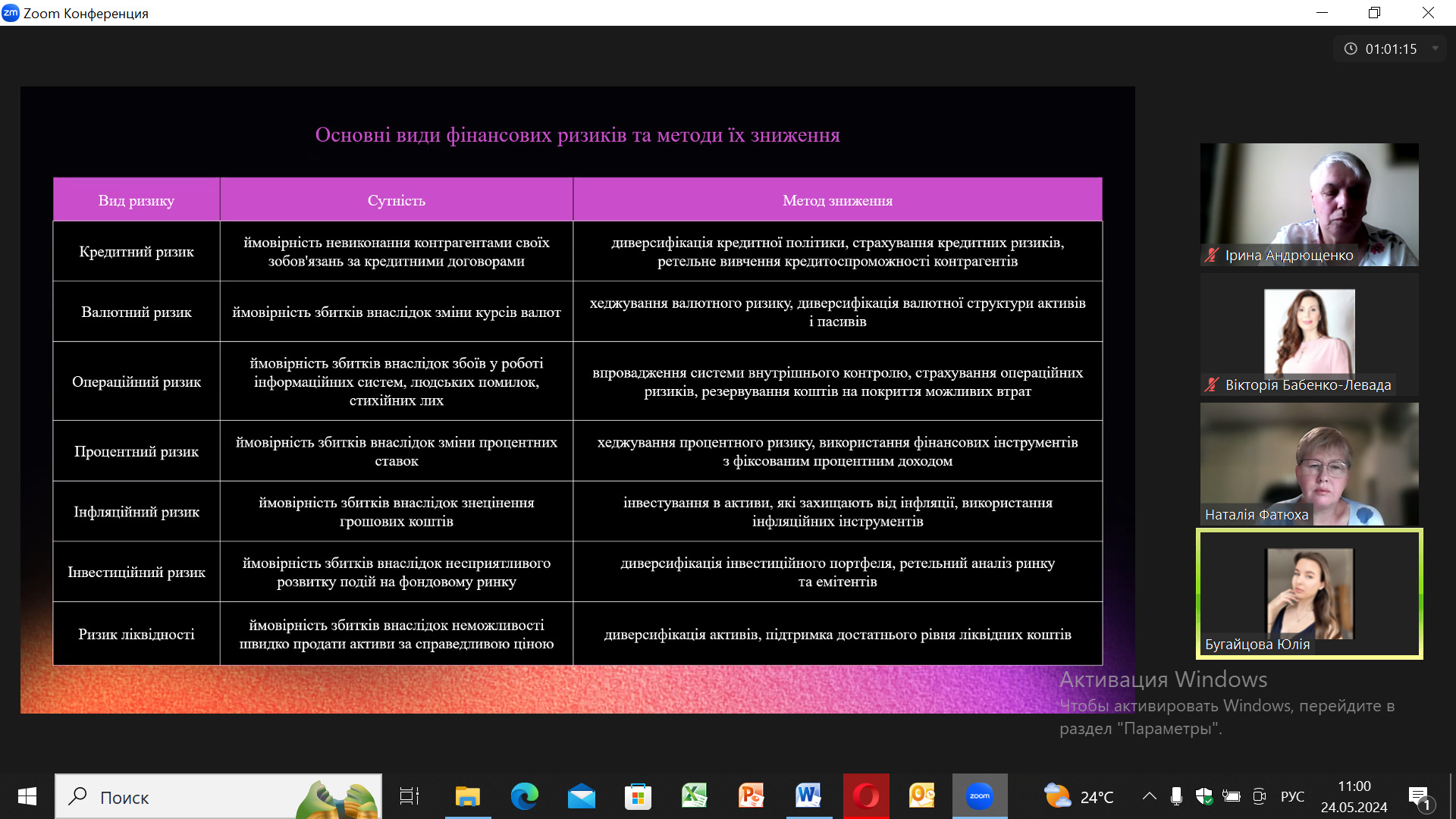Image resolution: width=1456 pixels, height=819 pixels.
Task: Open Opera browser taskbar icon
Action: pyautogui.click(x=865, y=796)
